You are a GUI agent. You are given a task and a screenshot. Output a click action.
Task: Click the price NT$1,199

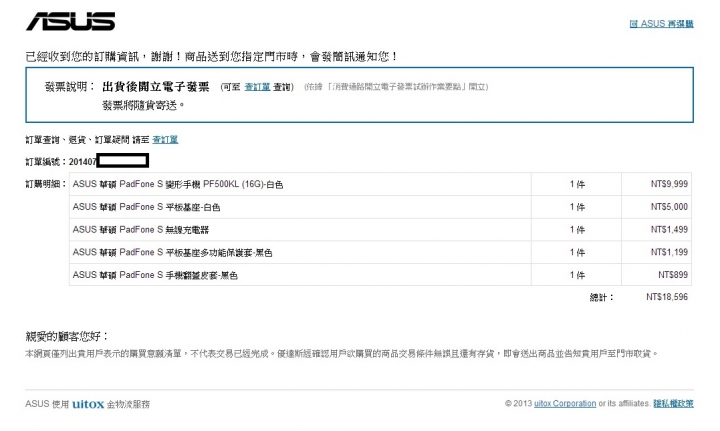[x=669, y=252]
